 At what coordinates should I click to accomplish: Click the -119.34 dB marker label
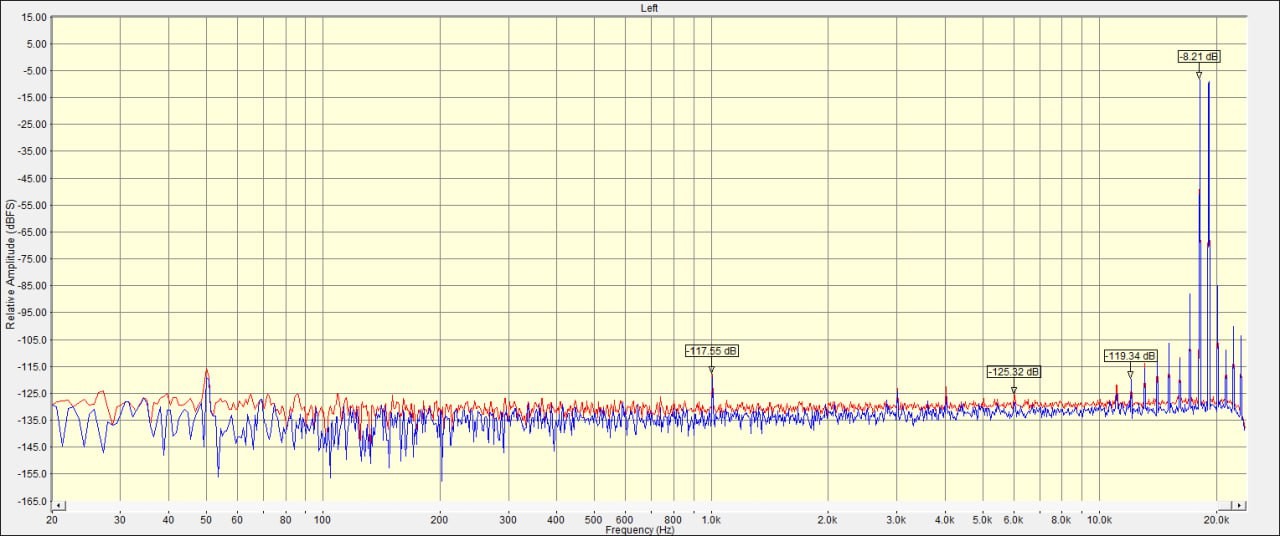(1130, 356)
